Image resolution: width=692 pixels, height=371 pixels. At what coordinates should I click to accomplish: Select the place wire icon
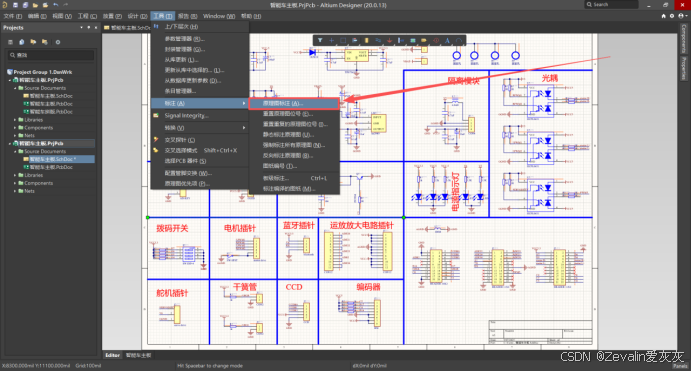(378, 40)
